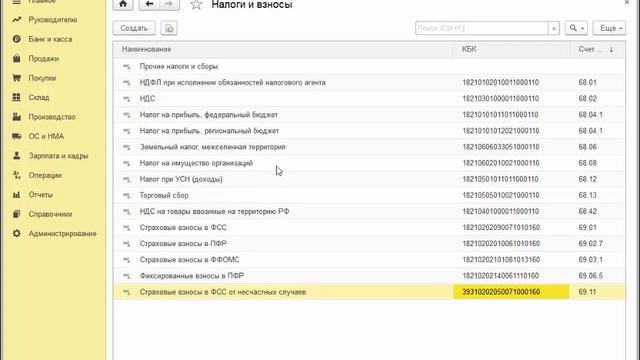This screenshot has width=640, height=360.
Task: Click the Отчеты chart icon
Action: click(16, 195)
